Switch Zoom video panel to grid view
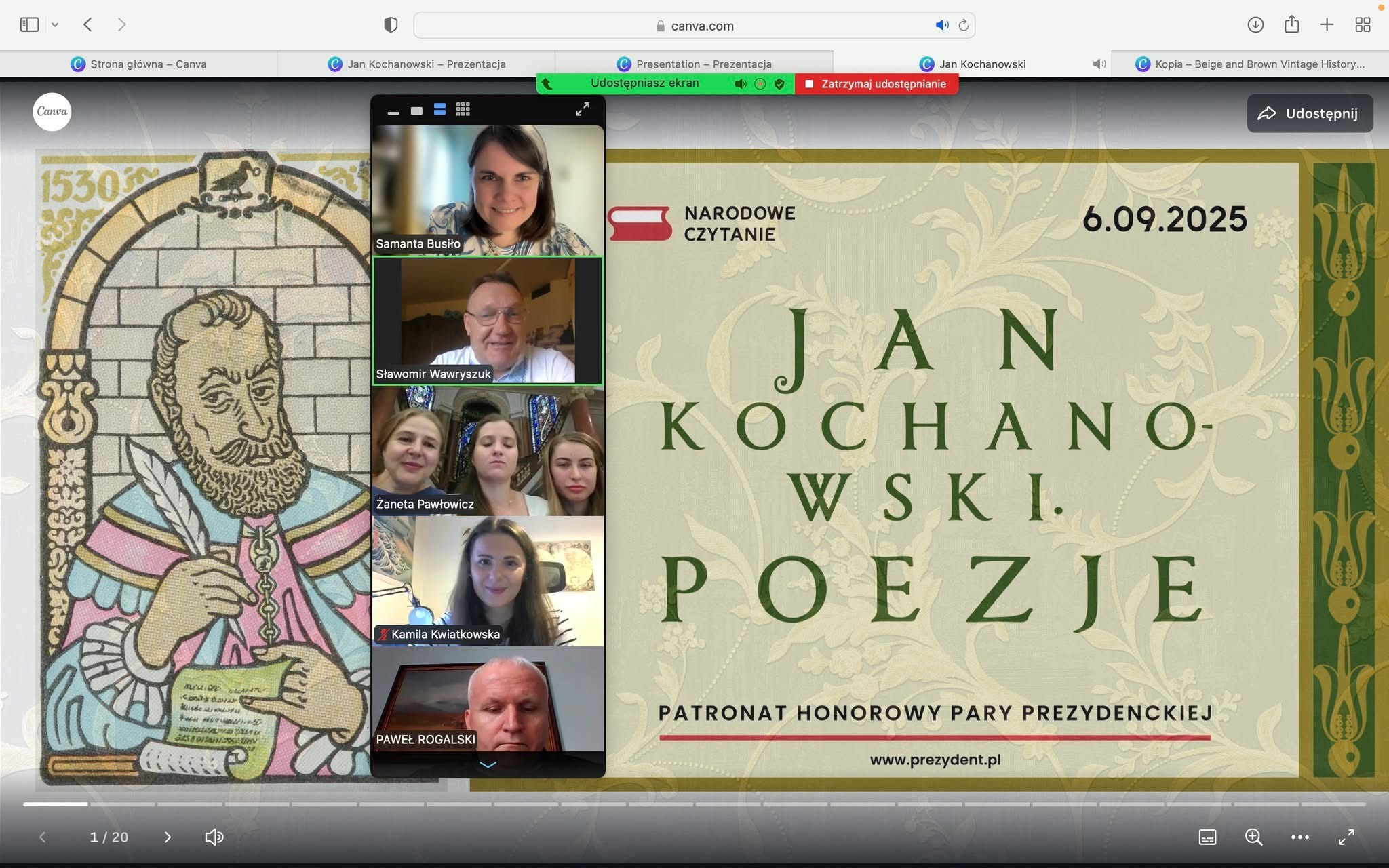 point(463,109)
